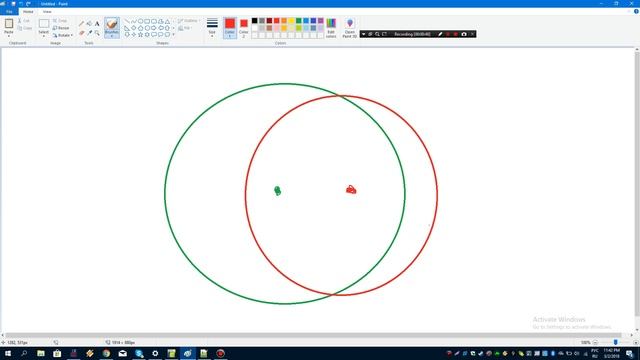Click the Undo arrow in the title bar
Image resolution: width=640 pixels, height=360 pixels.
click(x=21, y=4)
